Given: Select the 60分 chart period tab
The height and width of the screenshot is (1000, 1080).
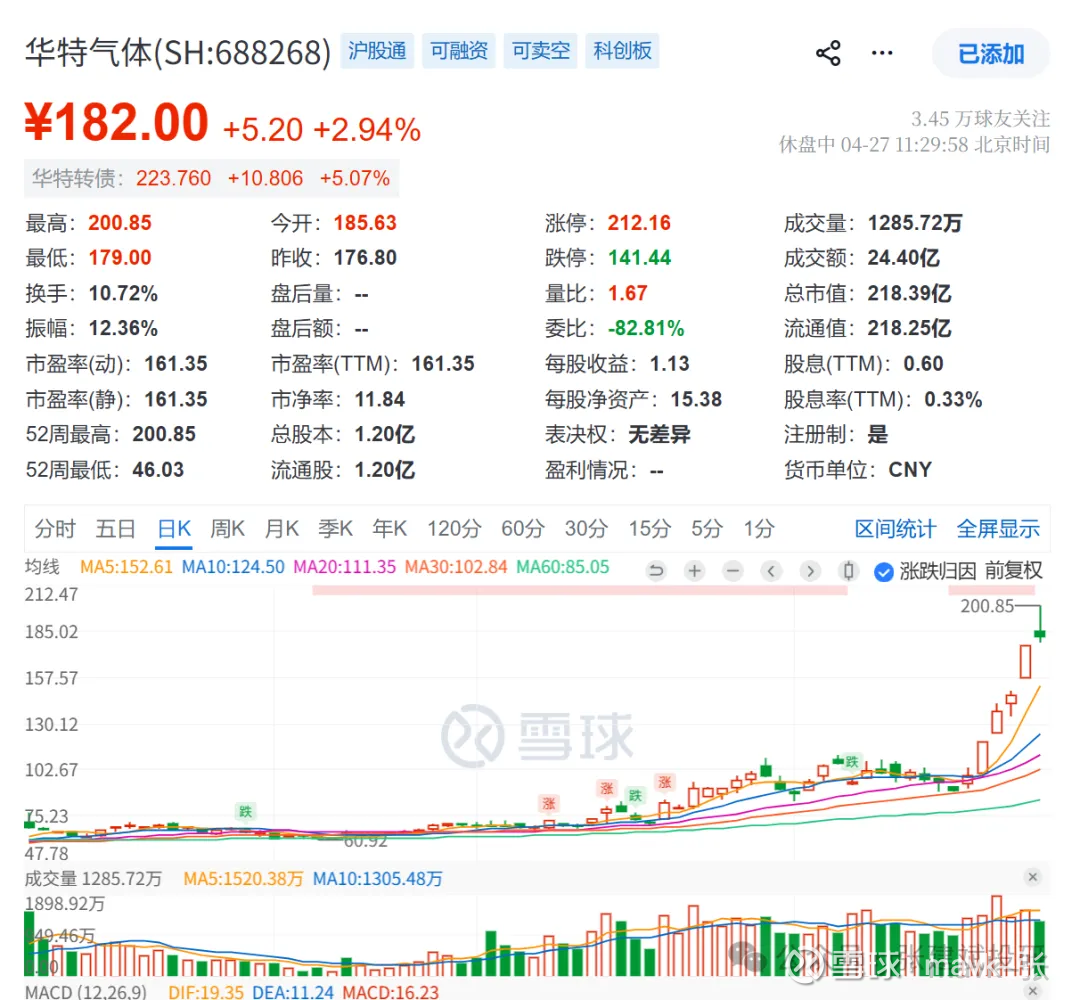Looking at the screenshot, I should coord(523,529).
